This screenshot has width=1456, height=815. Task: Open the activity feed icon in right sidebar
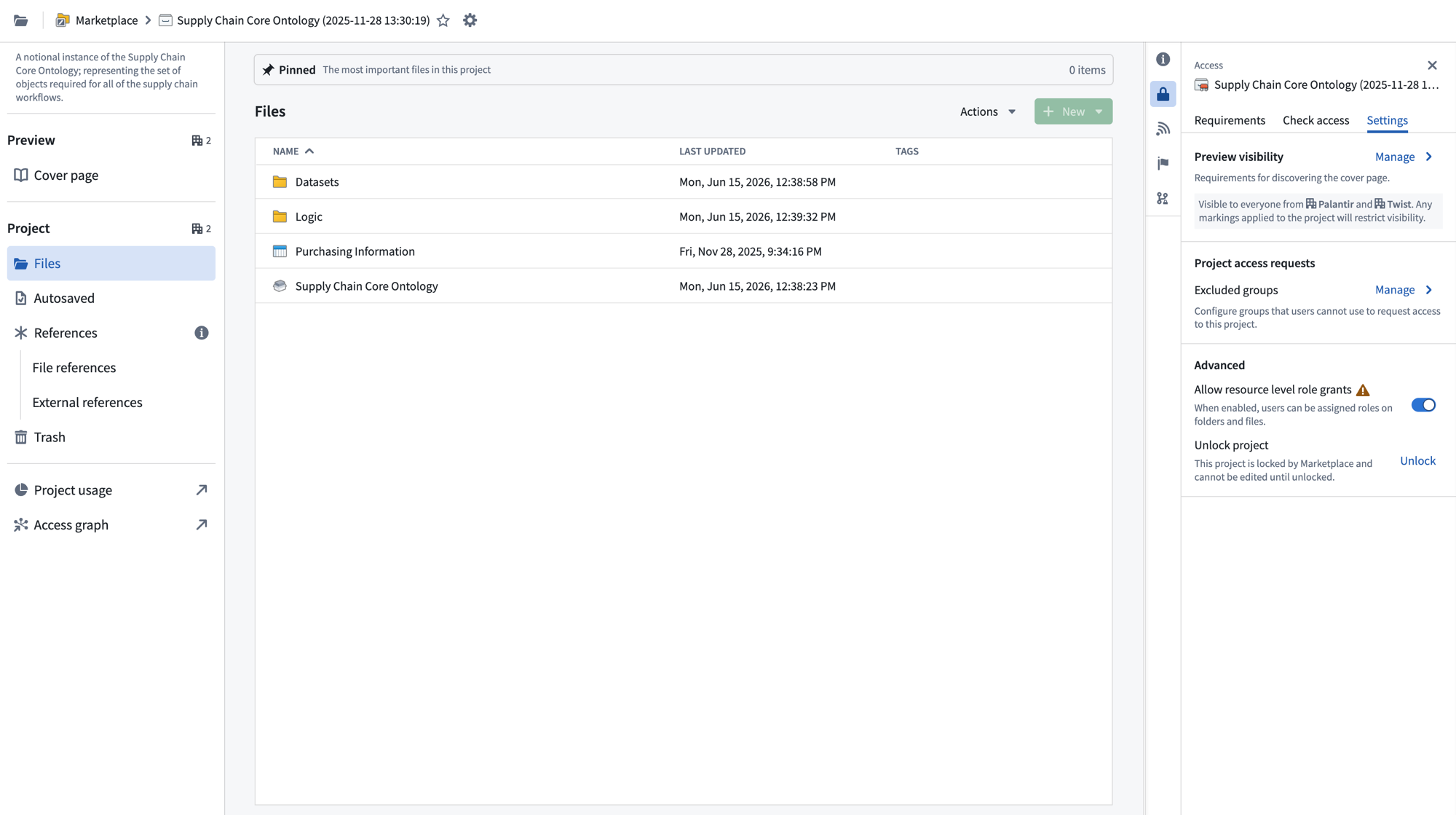pyautogui.click(x=1163, y=129)
